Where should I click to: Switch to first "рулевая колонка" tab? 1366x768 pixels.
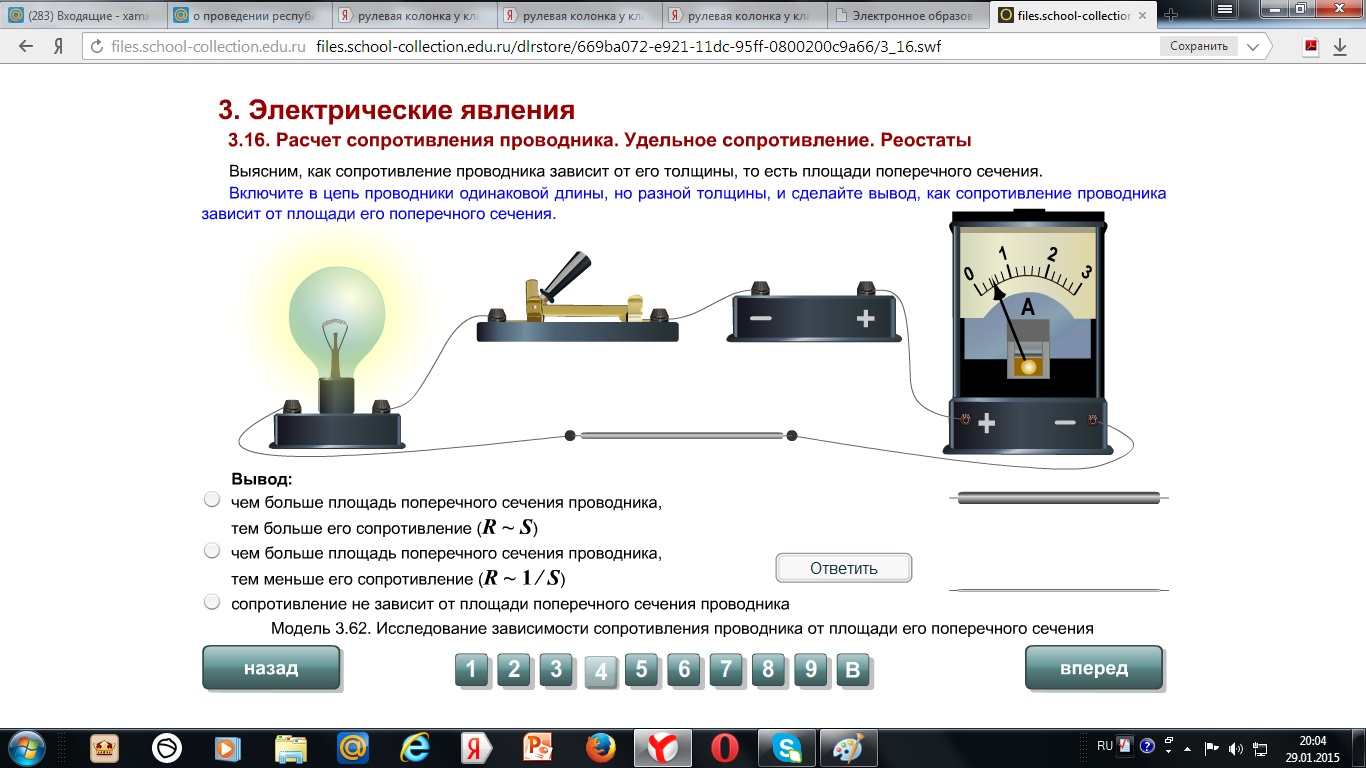pyautogui.click(x=413, y=15)
